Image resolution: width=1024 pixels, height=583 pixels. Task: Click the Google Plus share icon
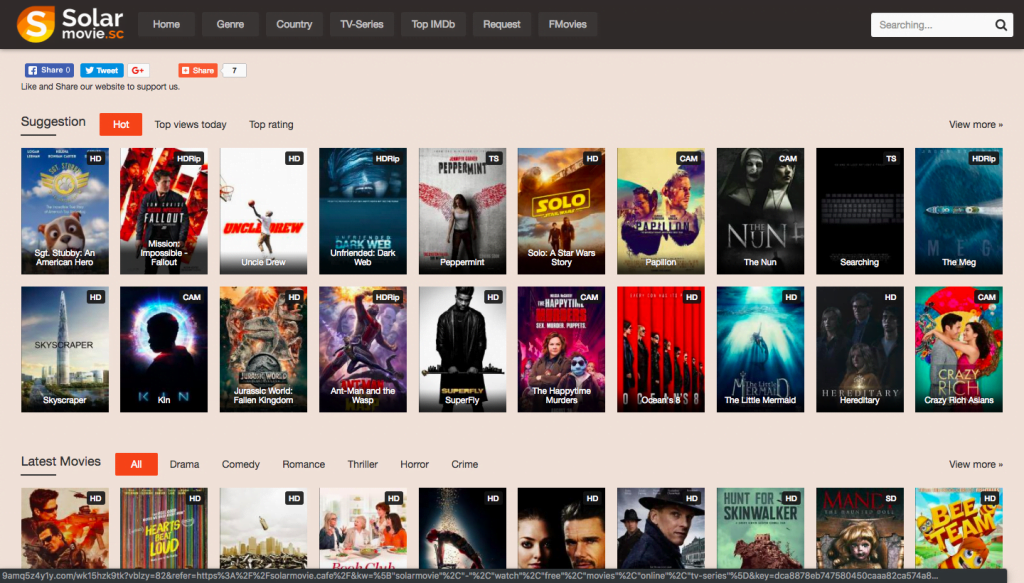tap(138, 70)
